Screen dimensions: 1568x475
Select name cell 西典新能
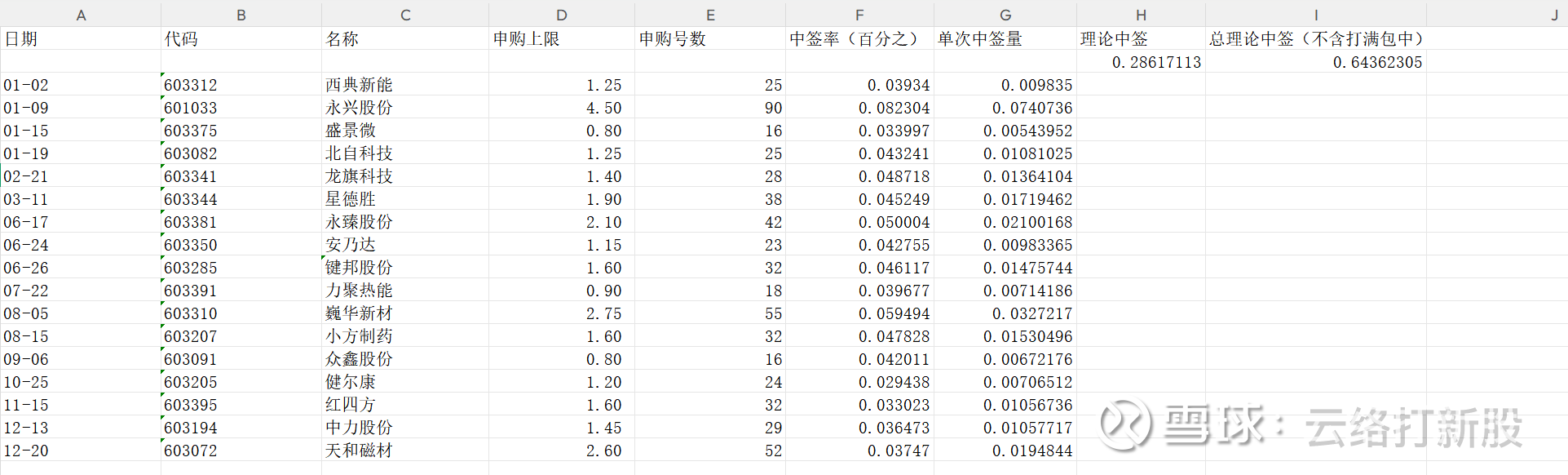[x=405, y=84]
